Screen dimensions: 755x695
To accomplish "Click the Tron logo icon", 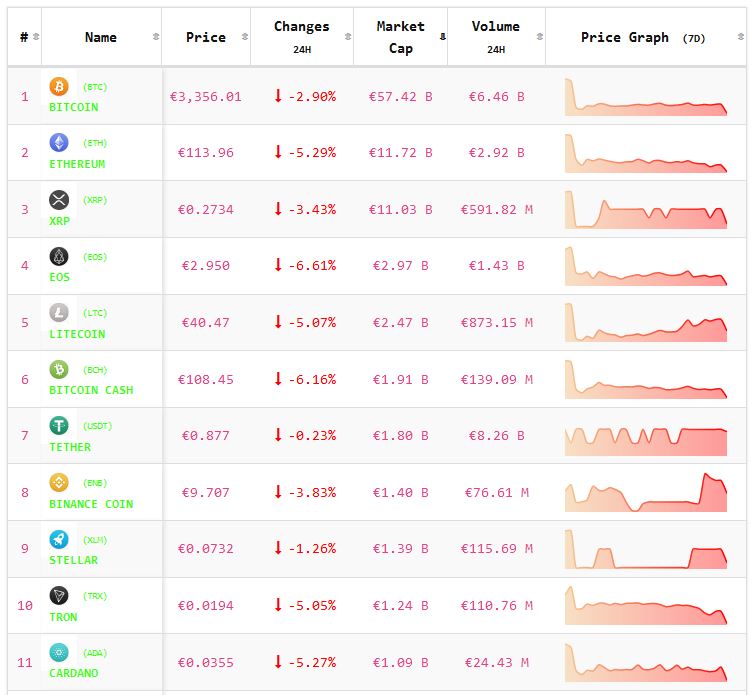I will (59, 596).
